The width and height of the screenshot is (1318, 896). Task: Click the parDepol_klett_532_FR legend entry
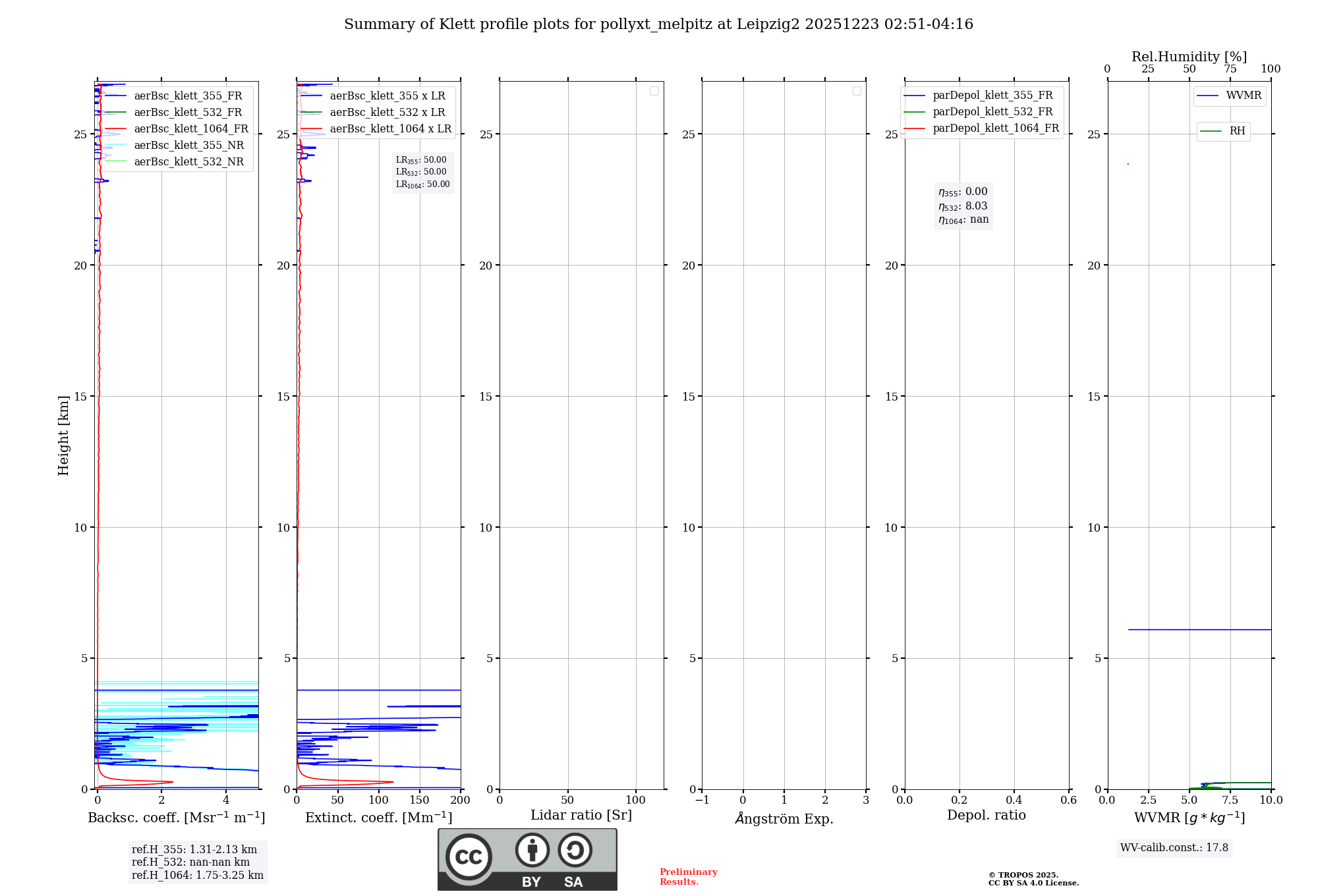(992, 112)
